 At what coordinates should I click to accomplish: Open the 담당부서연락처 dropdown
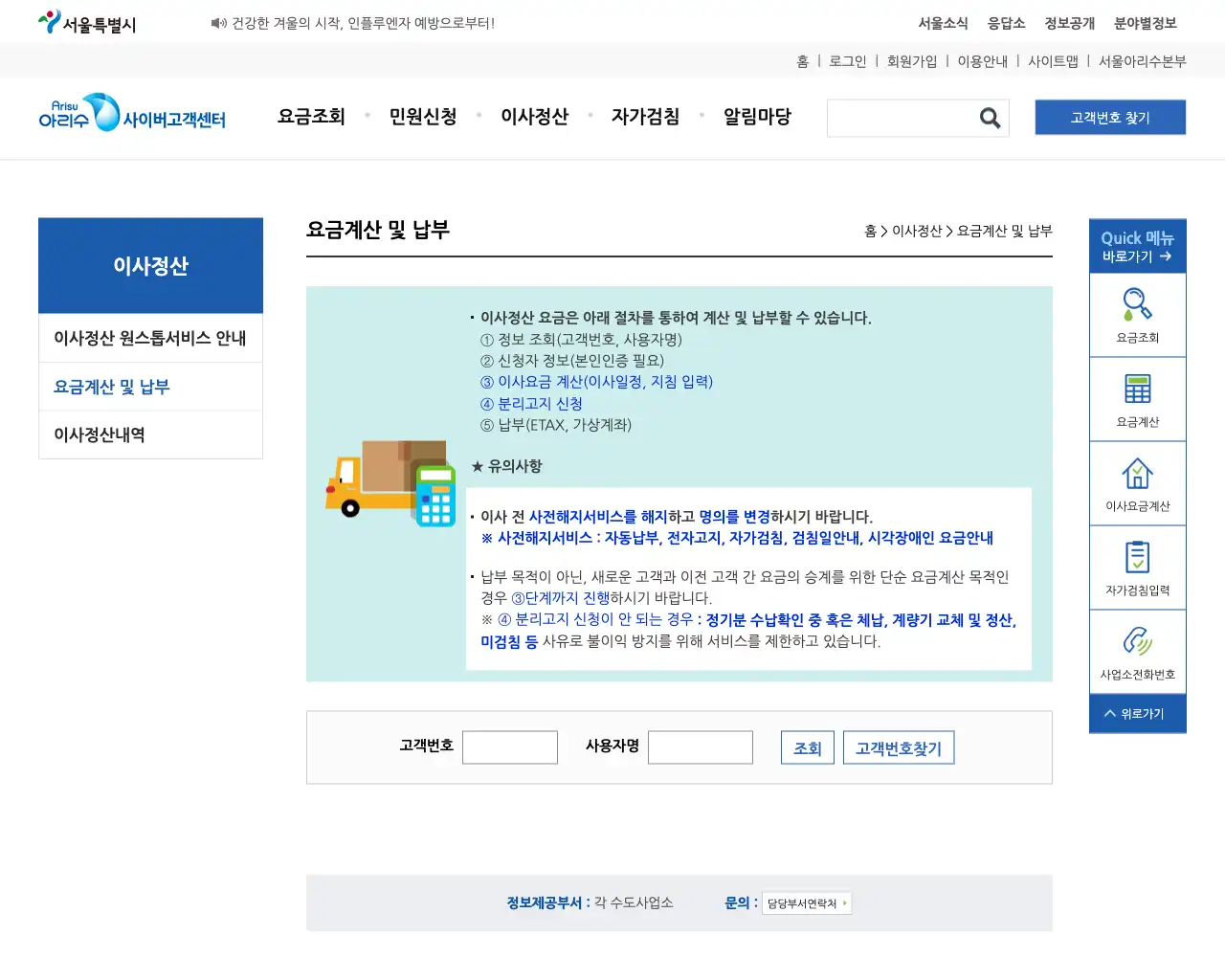point(807,902)
